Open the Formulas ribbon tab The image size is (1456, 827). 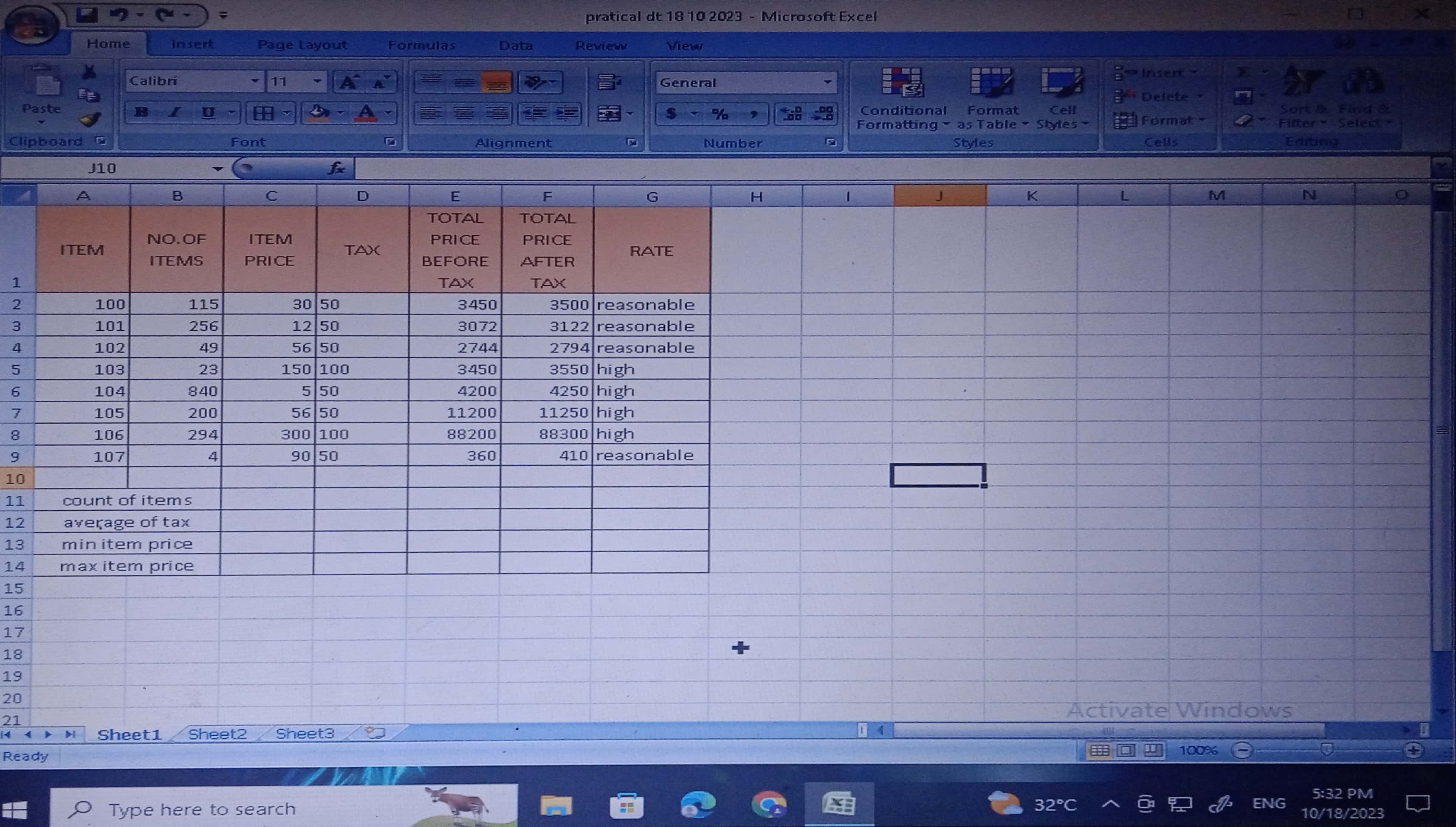(x=421, y=45)
